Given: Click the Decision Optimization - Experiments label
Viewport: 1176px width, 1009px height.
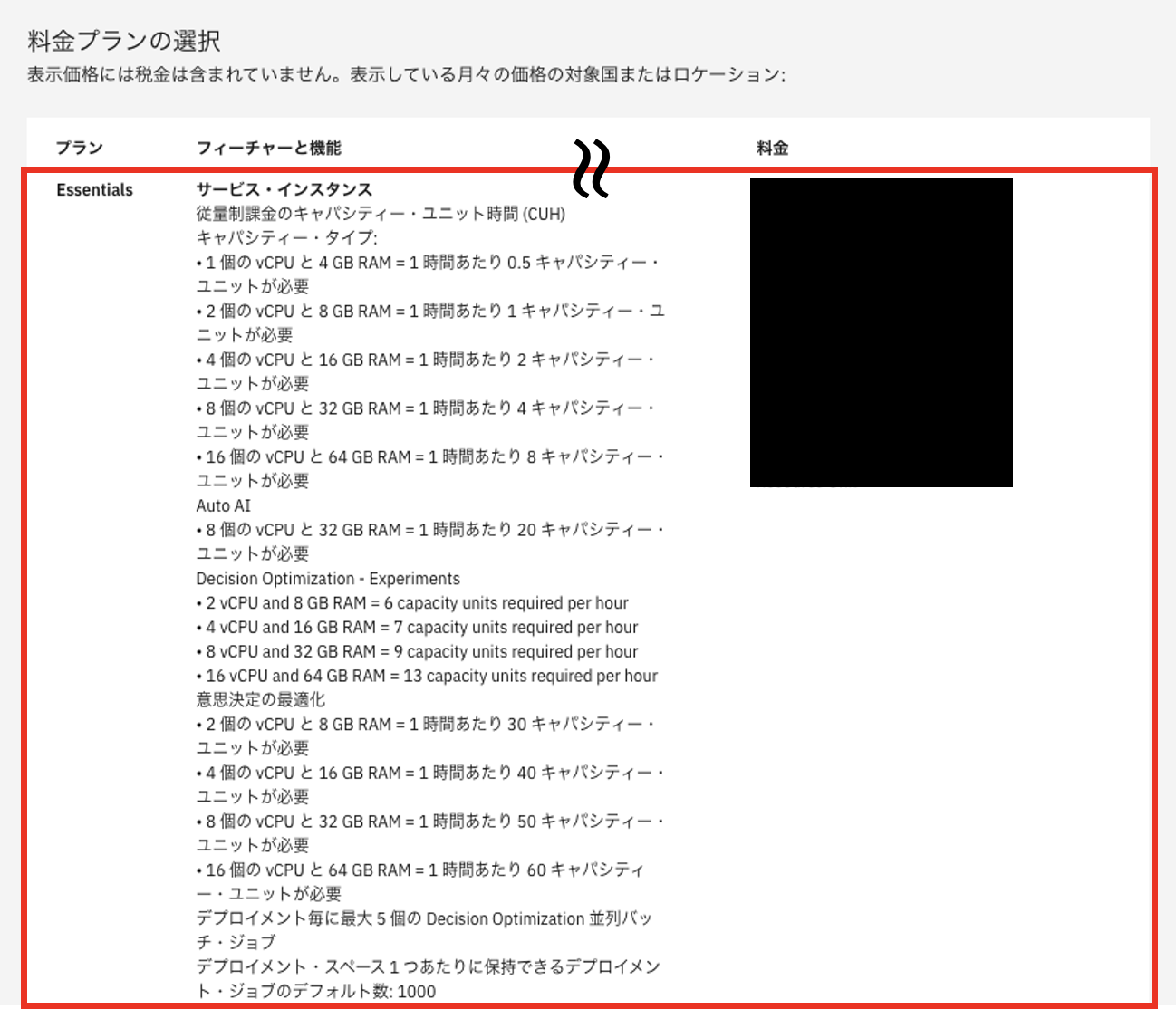Looking at the screenshot, I should [x=328, y=579].
